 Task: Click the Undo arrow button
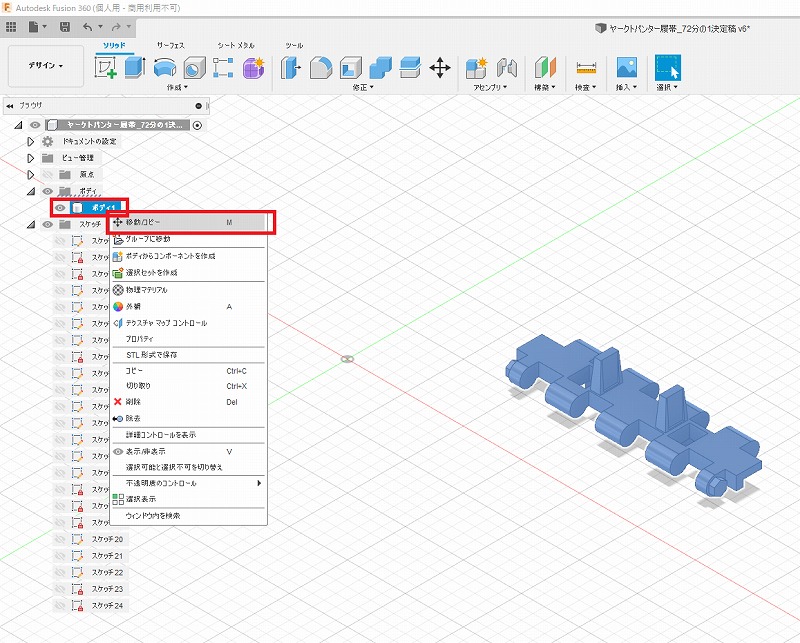88,25
